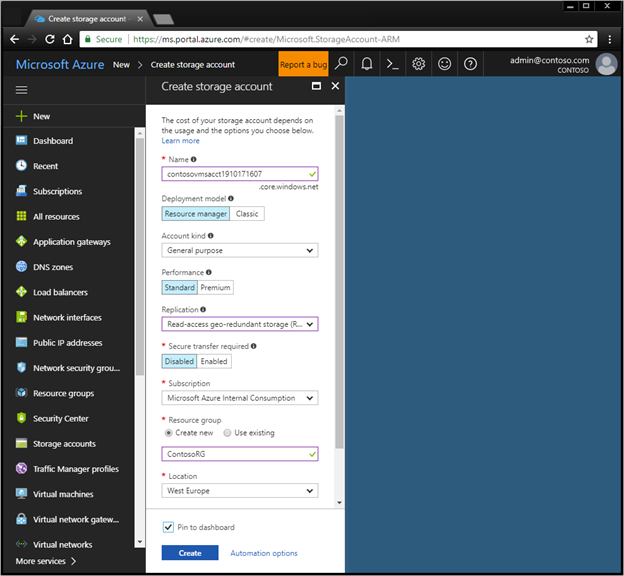Viewport: 624px width, 576px height.
Task: Click the Dashboard icon in sidebar
Action: (x=21, y=141)
